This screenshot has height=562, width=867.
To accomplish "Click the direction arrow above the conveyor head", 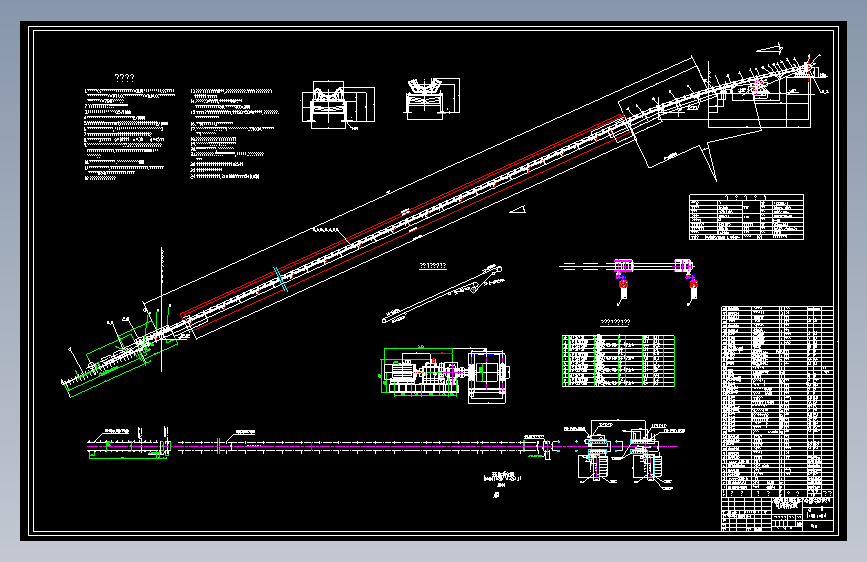I will point(770,49).
